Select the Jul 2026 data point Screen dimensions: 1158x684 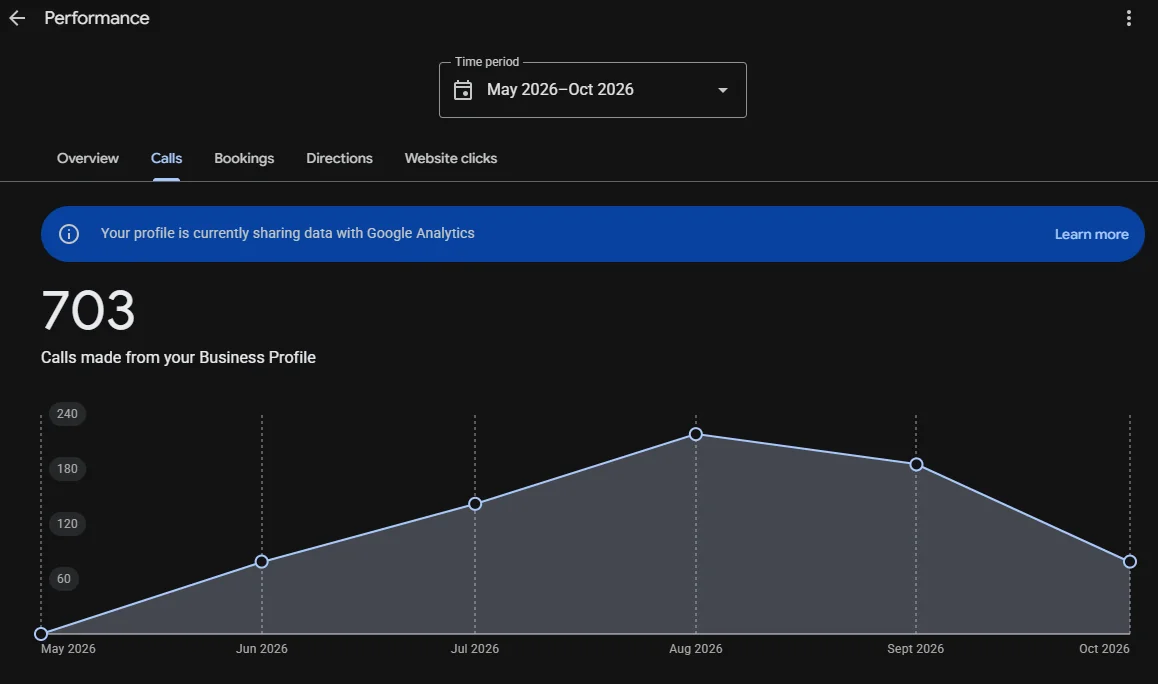coord(475,504)
